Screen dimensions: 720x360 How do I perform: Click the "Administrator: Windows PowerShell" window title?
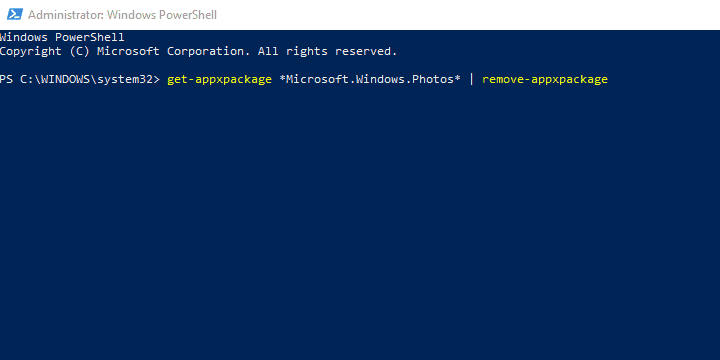click(x=122, y=15)
